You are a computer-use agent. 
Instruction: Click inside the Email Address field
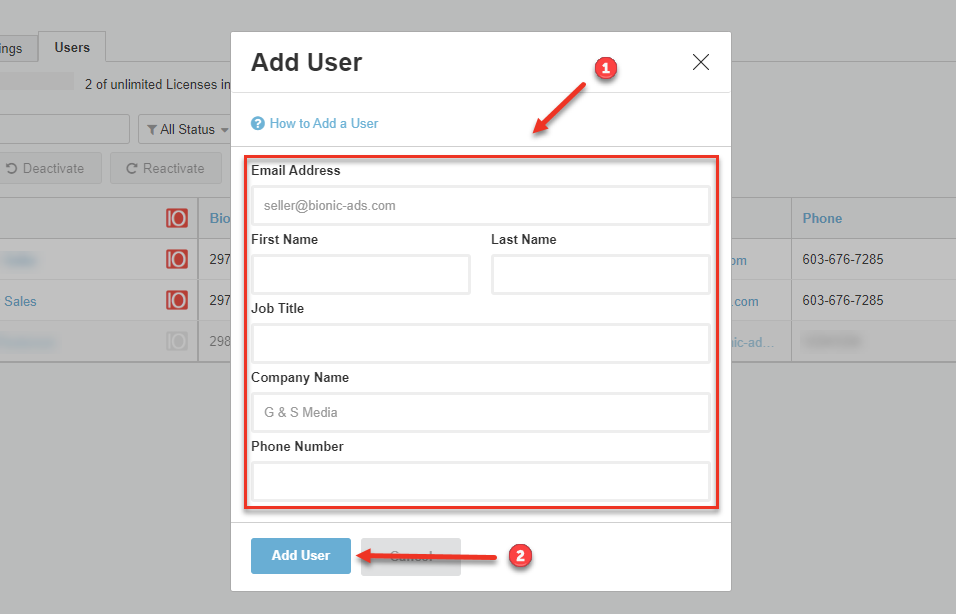pyautogui.click(x=480, y=205)
